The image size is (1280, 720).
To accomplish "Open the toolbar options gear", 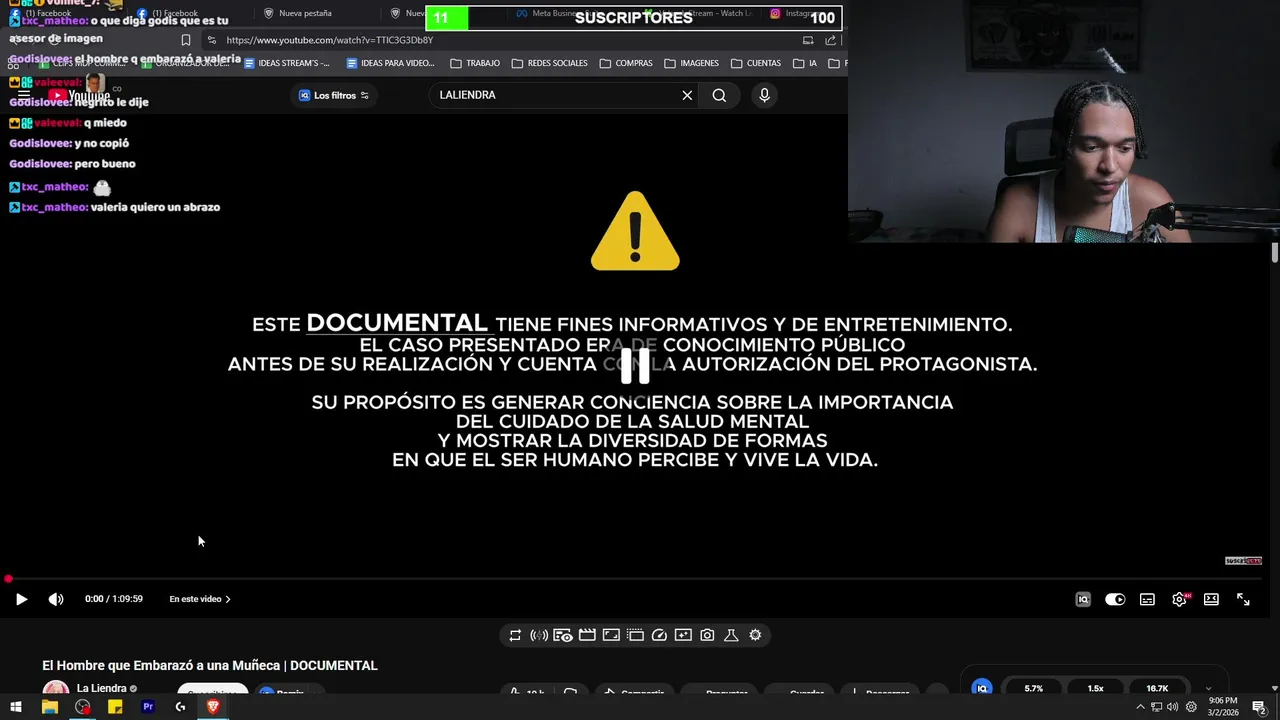I will point(755,635).
